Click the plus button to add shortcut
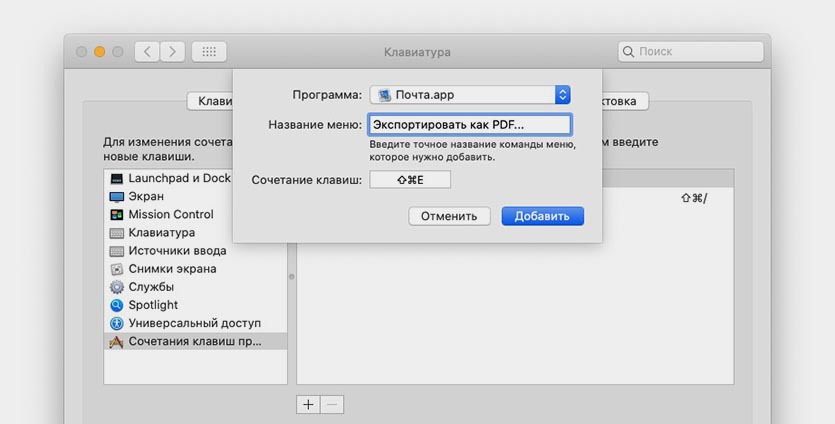Screen dimensions: 835x424 coord(308,404)
